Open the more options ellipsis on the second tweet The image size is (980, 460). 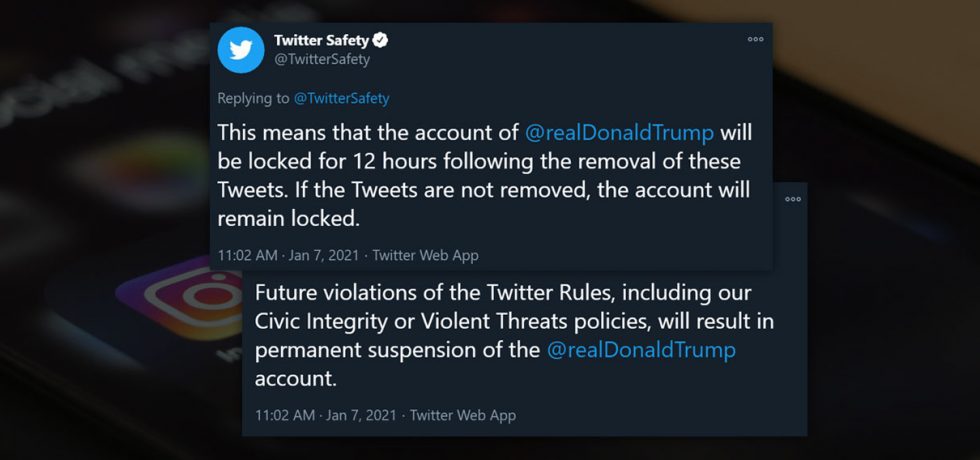tap(793, 199)
